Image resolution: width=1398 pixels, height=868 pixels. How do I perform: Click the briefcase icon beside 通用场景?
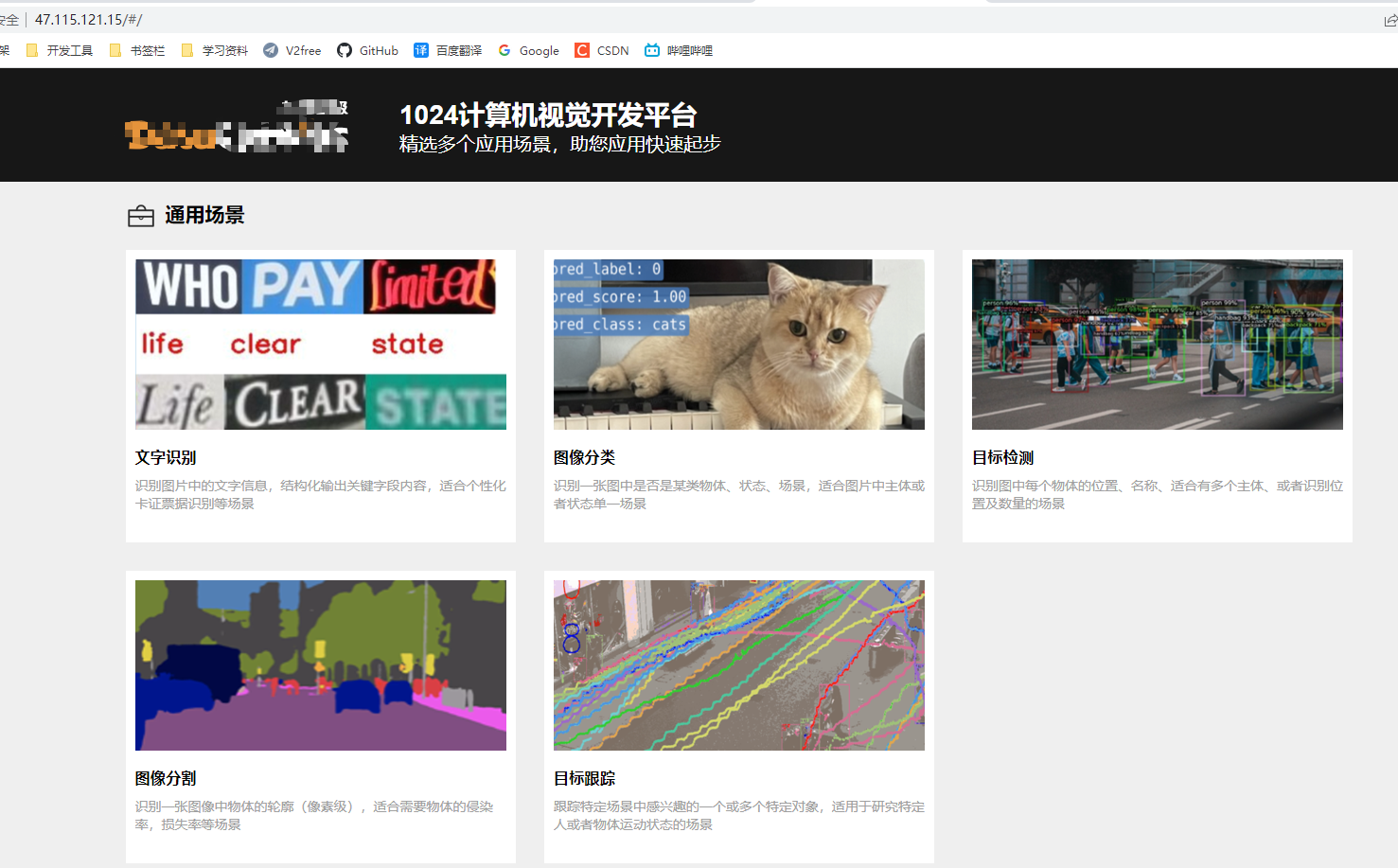(140, 215)
